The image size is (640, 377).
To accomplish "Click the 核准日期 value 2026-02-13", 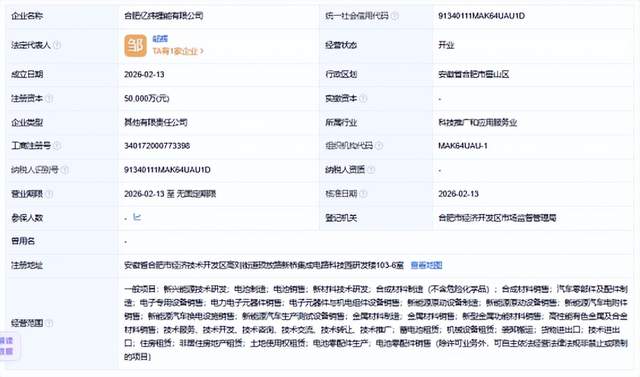I will click(x=458, y=194).
